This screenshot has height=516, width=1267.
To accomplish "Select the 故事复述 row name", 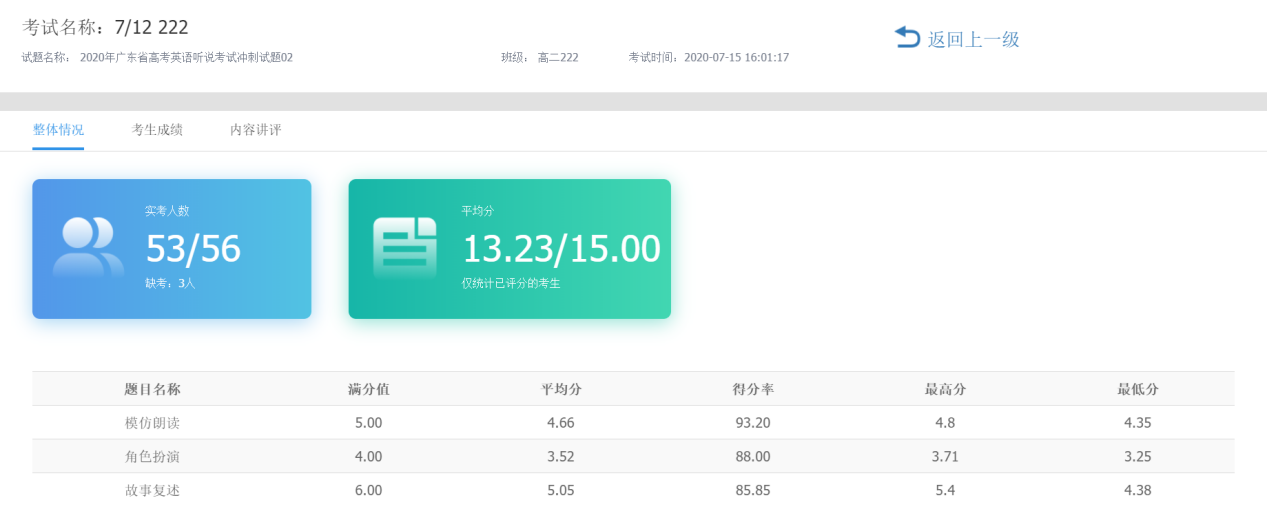I will point(152,490).
